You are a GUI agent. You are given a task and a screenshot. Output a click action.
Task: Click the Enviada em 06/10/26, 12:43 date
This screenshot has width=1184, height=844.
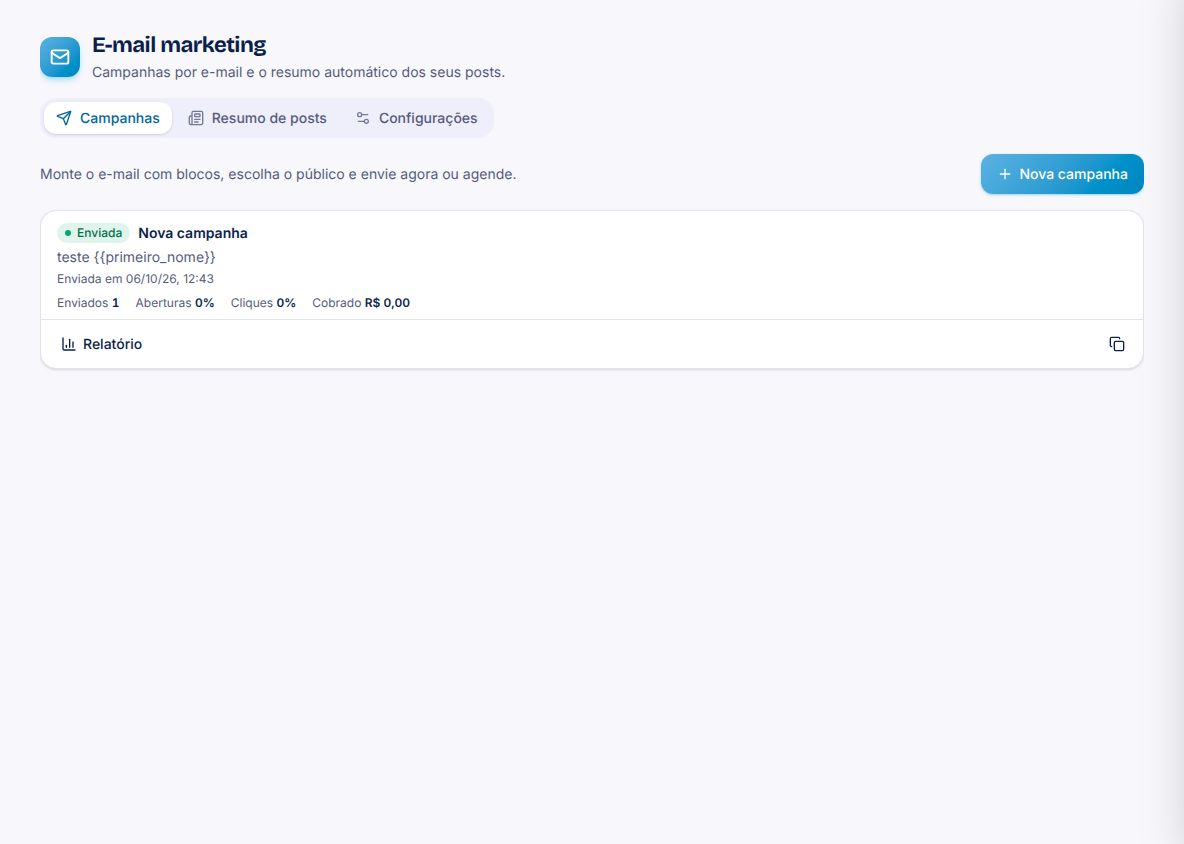pos(135,279)
